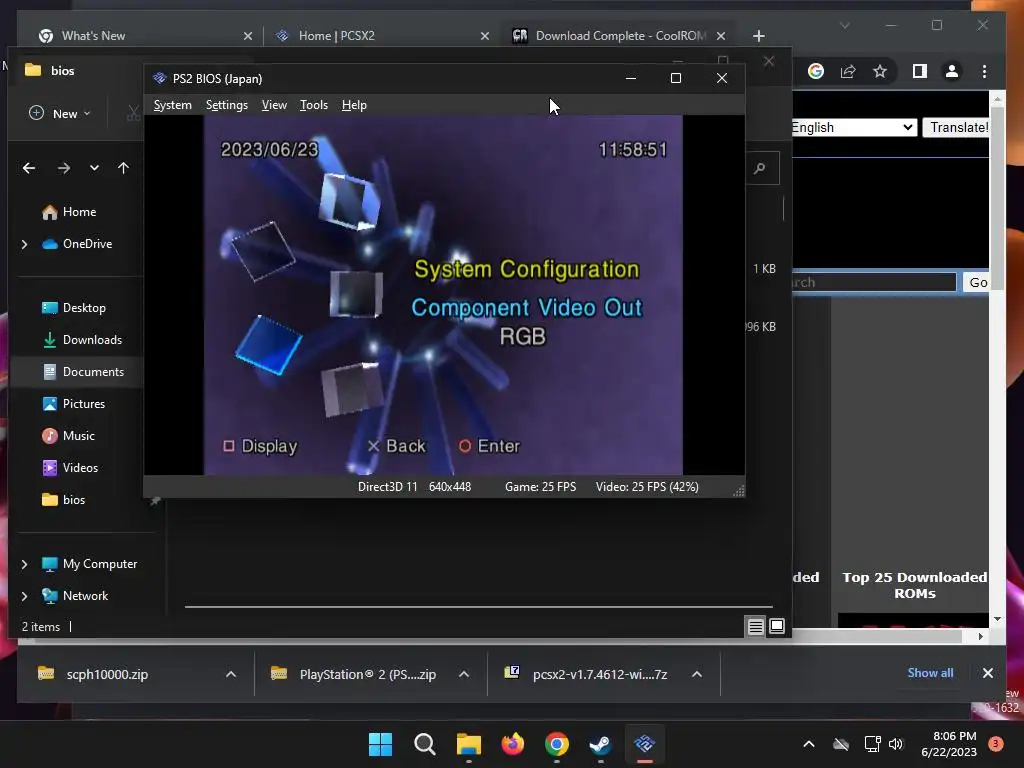Open Music in Explorer sidebar
Viewport: 1024px width, 768px height.
(x=78, y=436)
